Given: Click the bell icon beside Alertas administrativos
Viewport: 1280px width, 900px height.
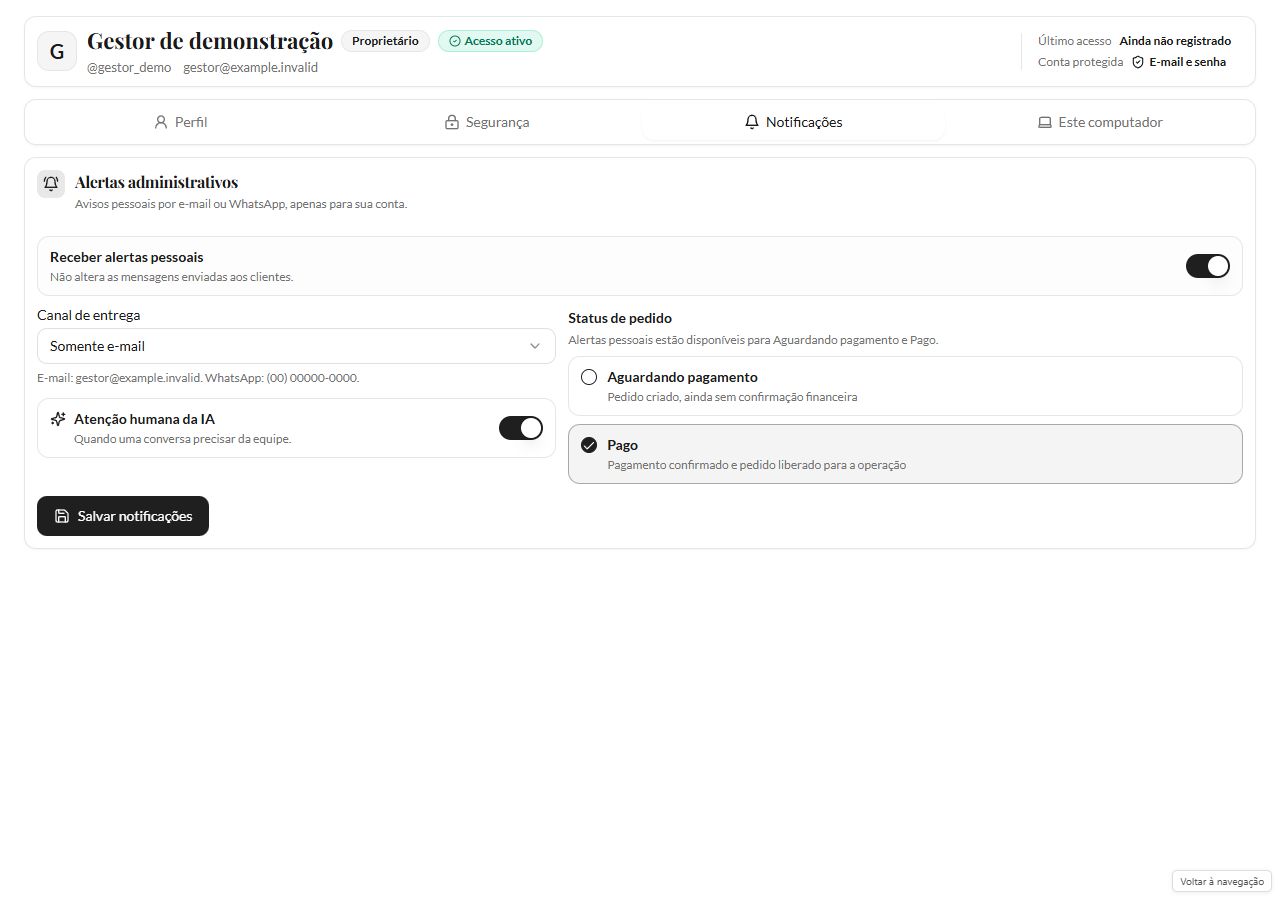Looking at the screenshot, I should click(x=51, y=184).
